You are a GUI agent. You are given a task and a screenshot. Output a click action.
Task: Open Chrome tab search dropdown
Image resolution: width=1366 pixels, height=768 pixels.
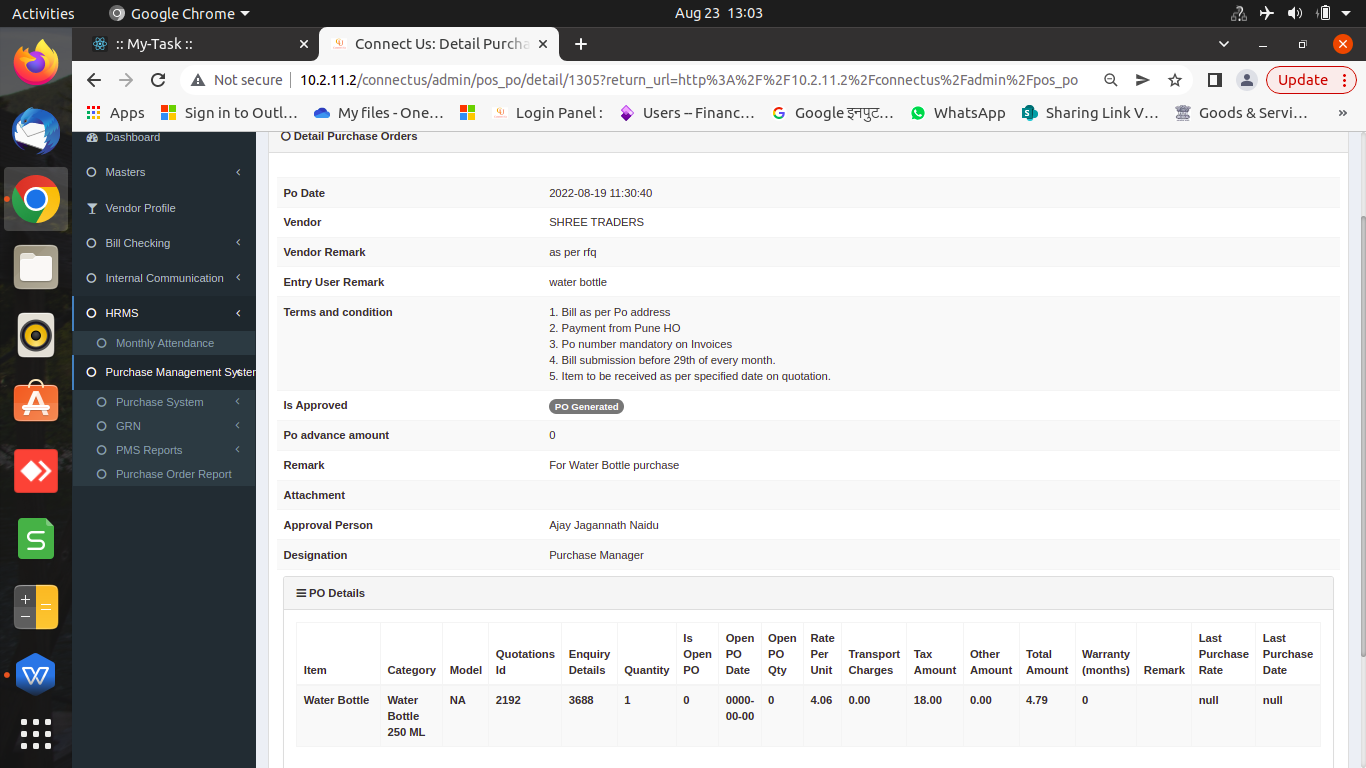(1224, 44)
